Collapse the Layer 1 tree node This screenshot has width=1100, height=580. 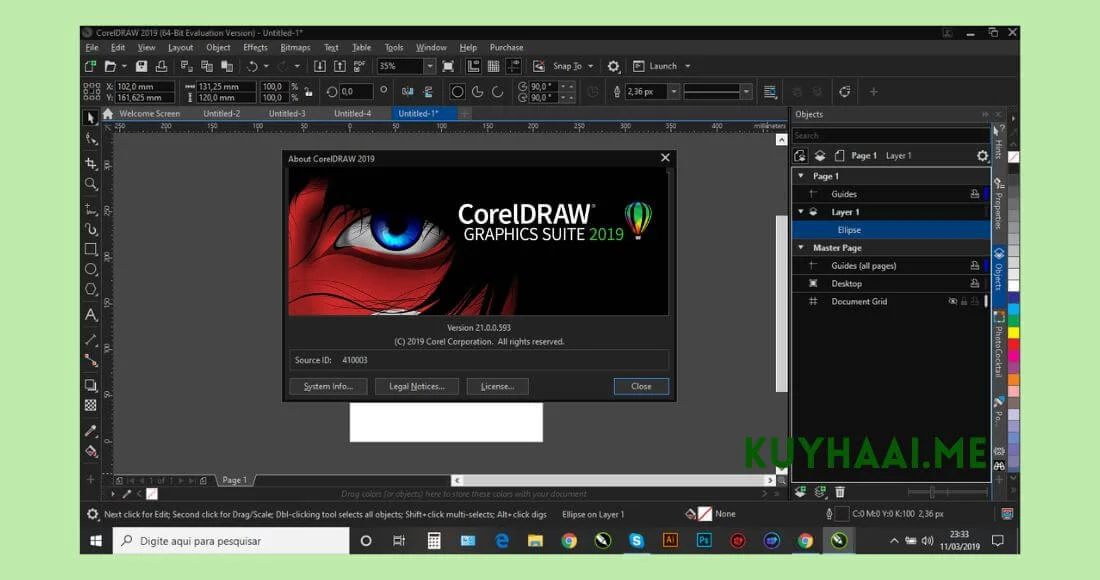pyautogui.click(x=801, y=212)
